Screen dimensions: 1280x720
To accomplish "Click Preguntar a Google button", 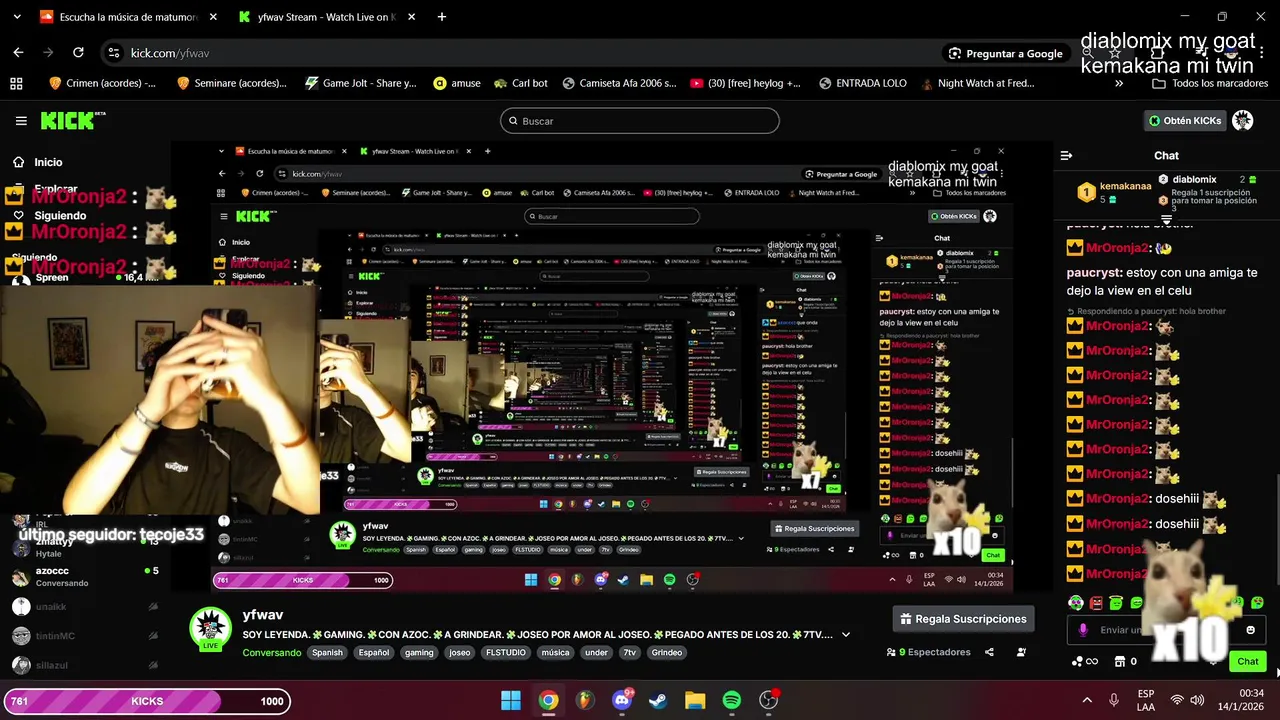I will click(x=1005, y=53).
